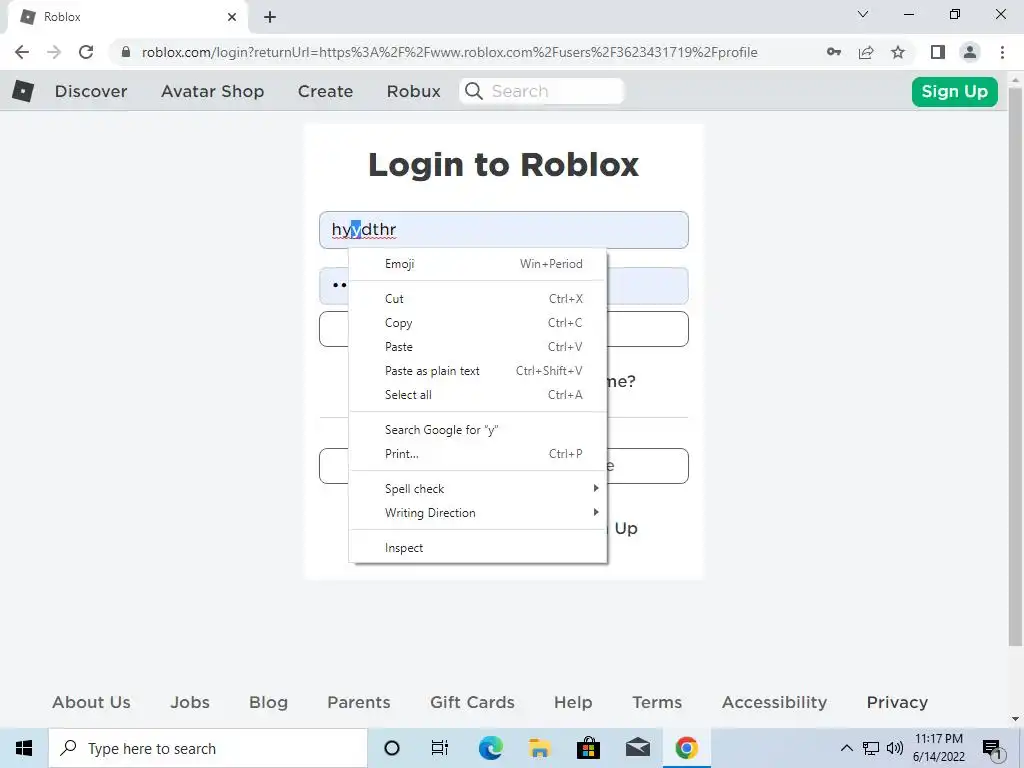Click the share page icon
The width and height of the screenshot is (1024, 768).
pyautogui.click(x=866, y=52)
